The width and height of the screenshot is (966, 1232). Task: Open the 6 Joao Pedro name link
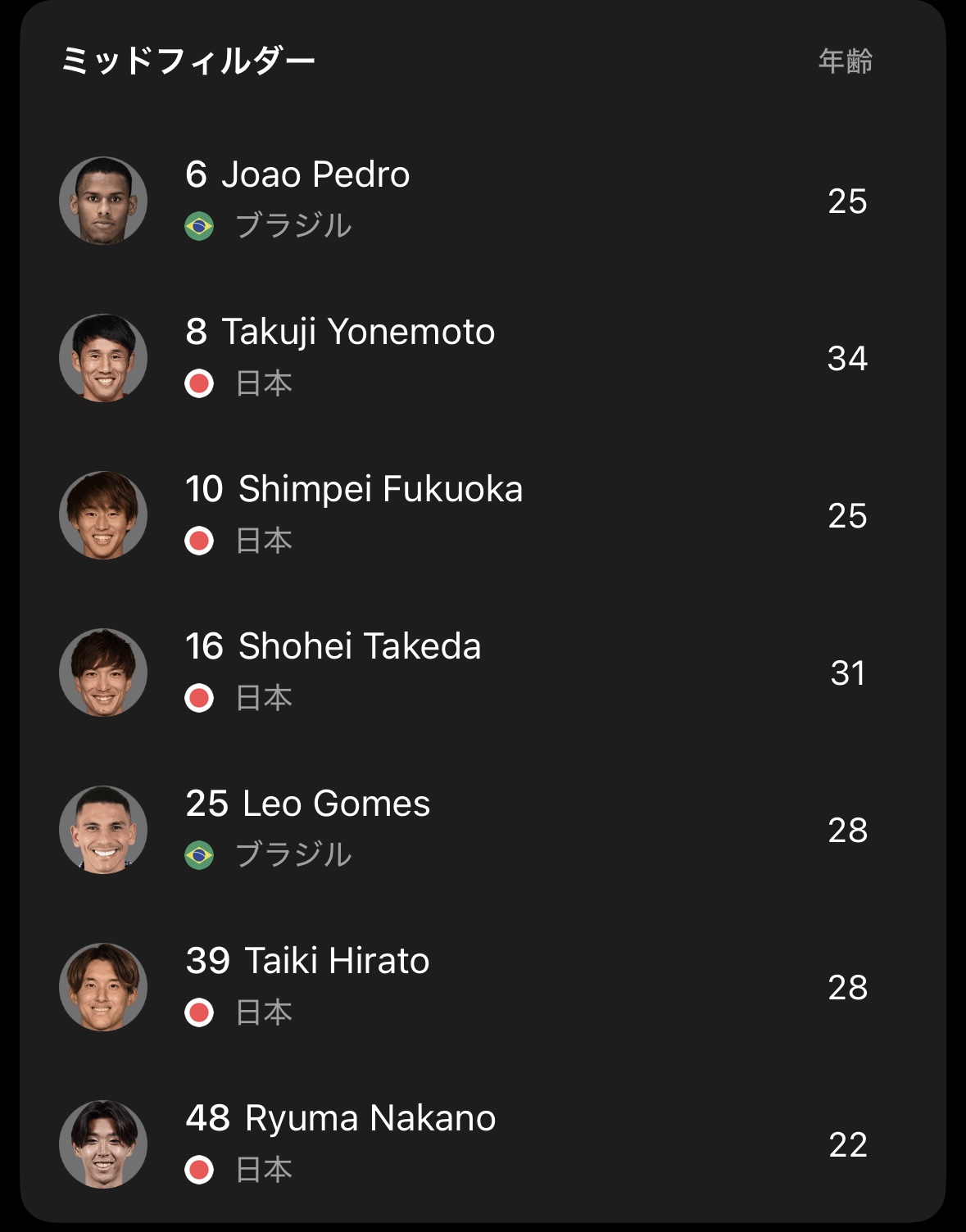tap(297, 174)
